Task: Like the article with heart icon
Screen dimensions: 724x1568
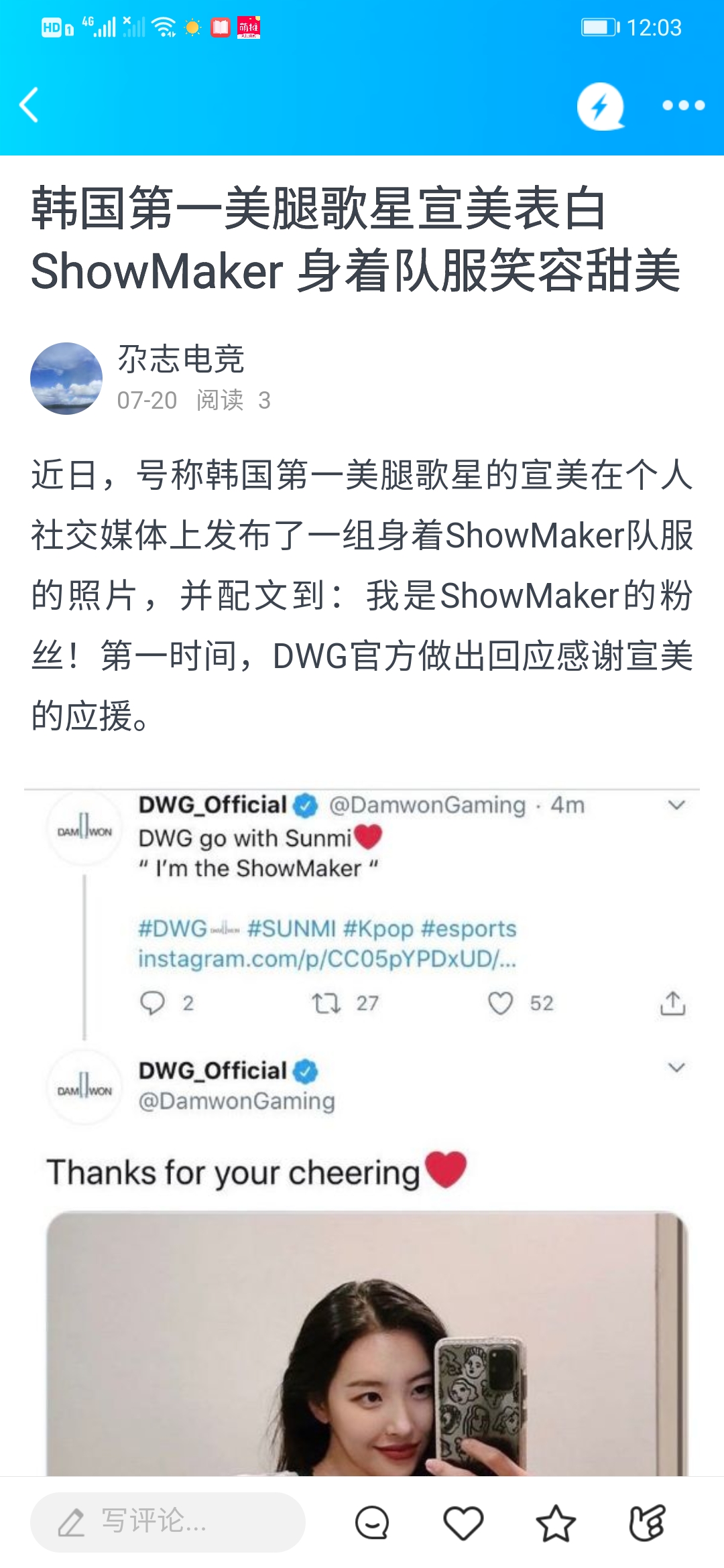Action: [x=463, y=1522]
